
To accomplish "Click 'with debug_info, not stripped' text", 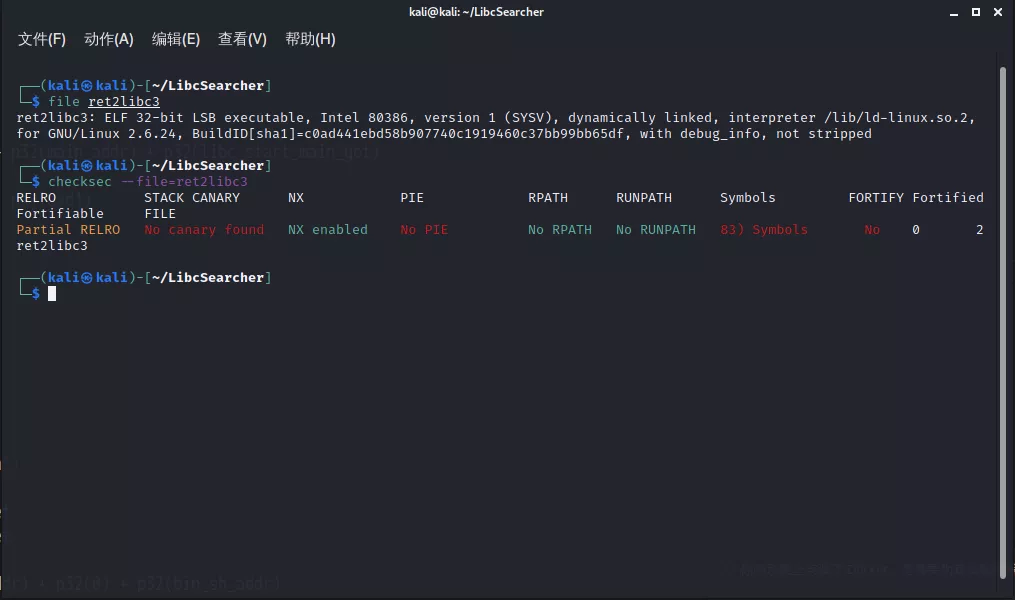I will 755,134.
